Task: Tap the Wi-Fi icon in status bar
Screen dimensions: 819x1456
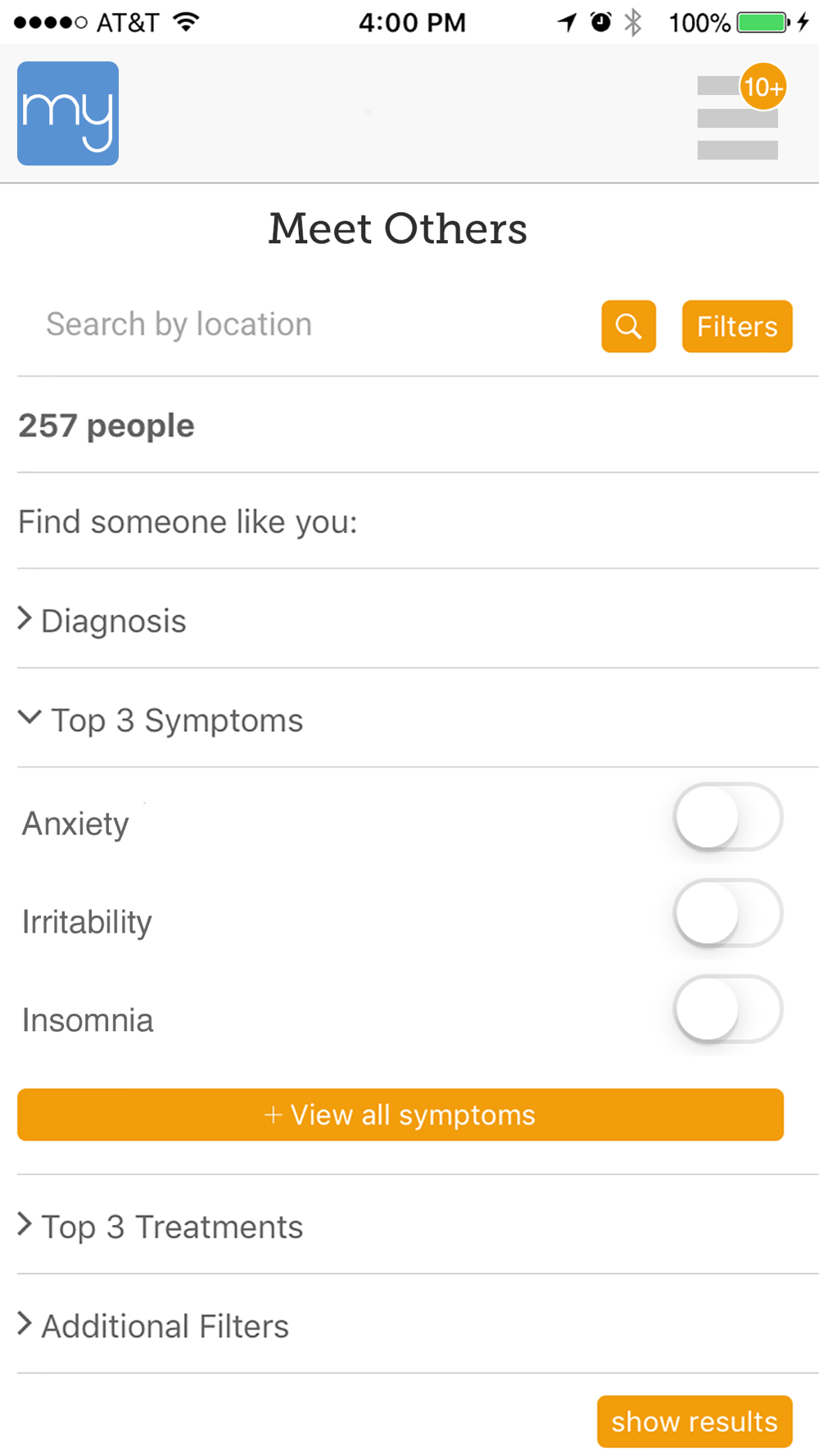Action: (187, 22)
